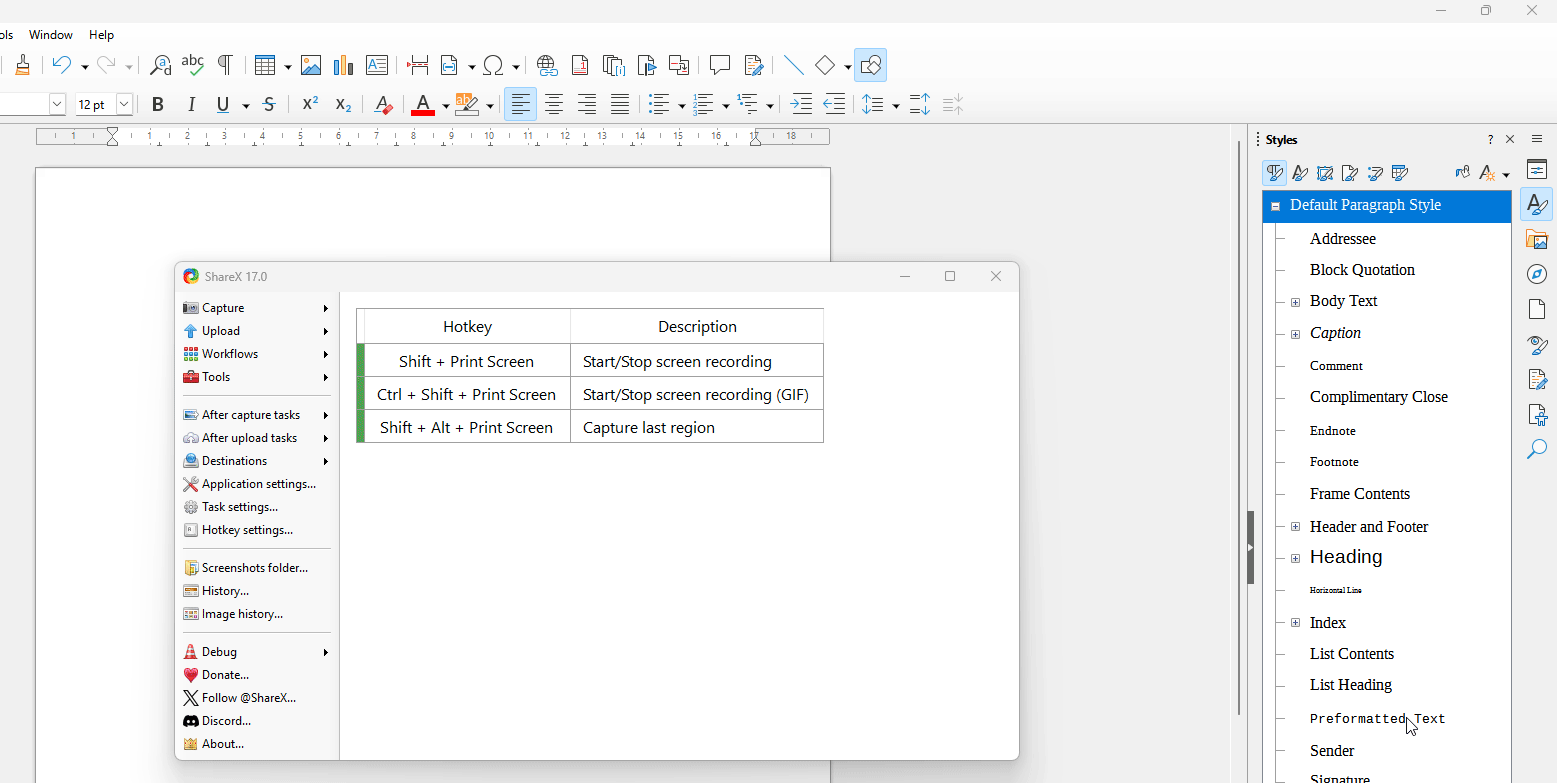Select Preformatted Text style
Image resolution: width=1557 pixels, height=783 pixels.
[1377, 719]
